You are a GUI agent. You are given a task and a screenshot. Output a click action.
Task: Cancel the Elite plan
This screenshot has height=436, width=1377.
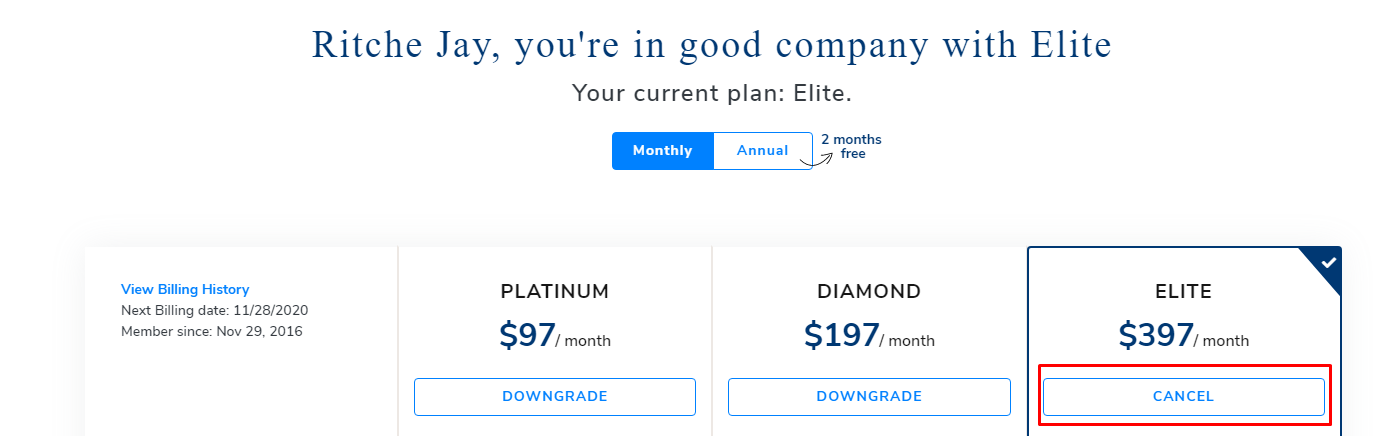[x=1184, y=397]
